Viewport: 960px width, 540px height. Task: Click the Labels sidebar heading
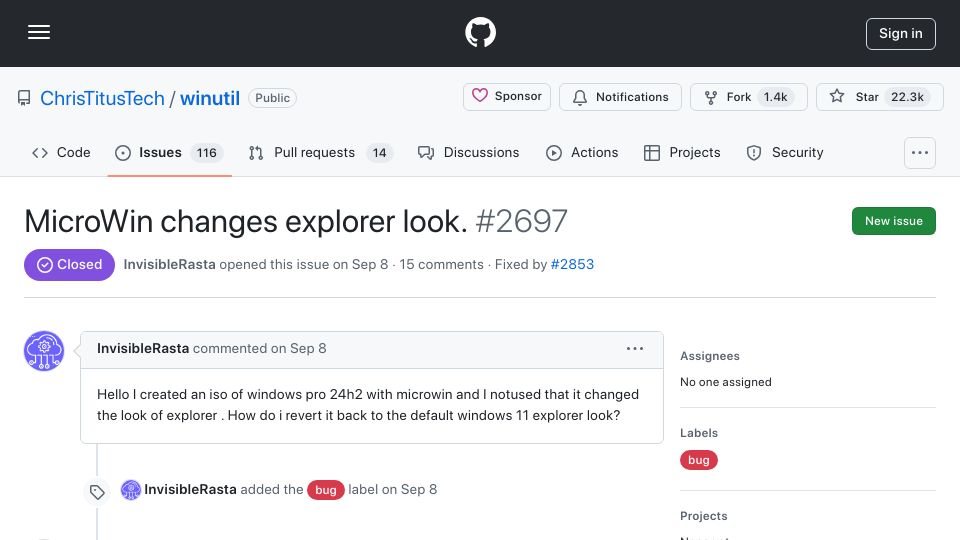click(x=699, y=433)
